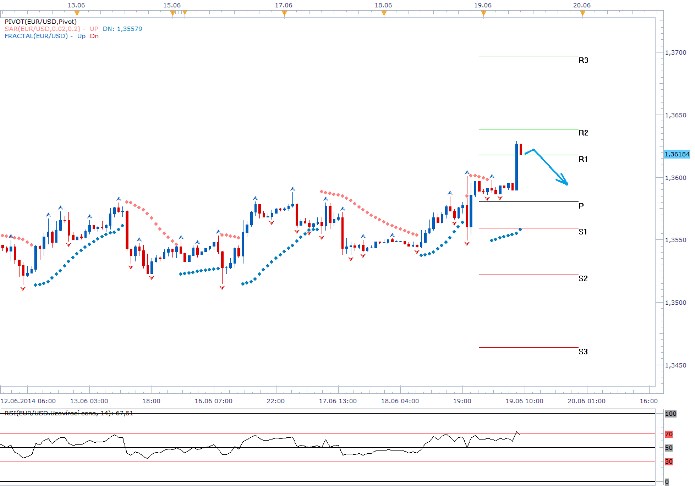Click the 17.06 date label on top axis
695x486 pixels.
[x=284, y=5]
